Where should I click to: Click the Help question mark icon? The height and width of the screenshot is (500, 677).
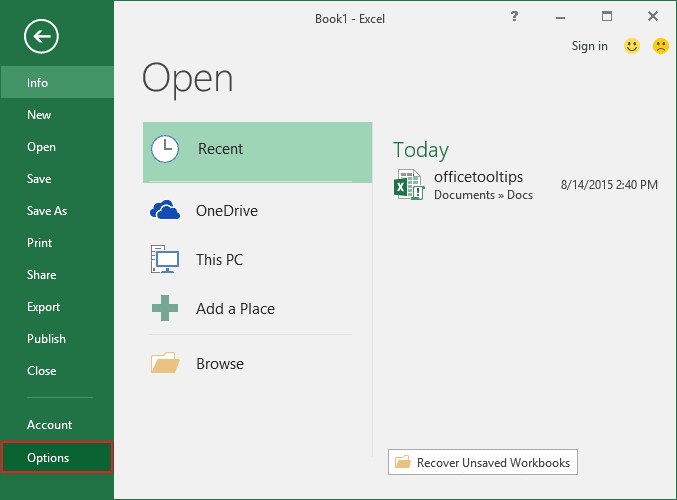tap(514, 16)
